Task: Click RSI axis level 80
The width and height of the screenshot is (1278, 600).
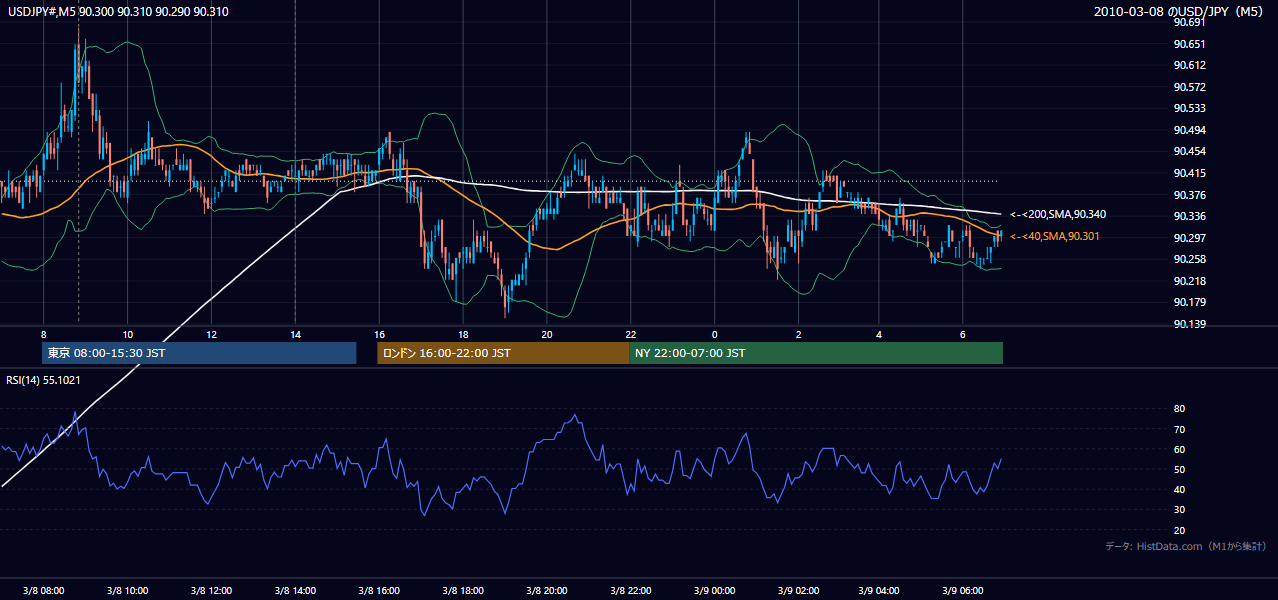Action: 1179,409
